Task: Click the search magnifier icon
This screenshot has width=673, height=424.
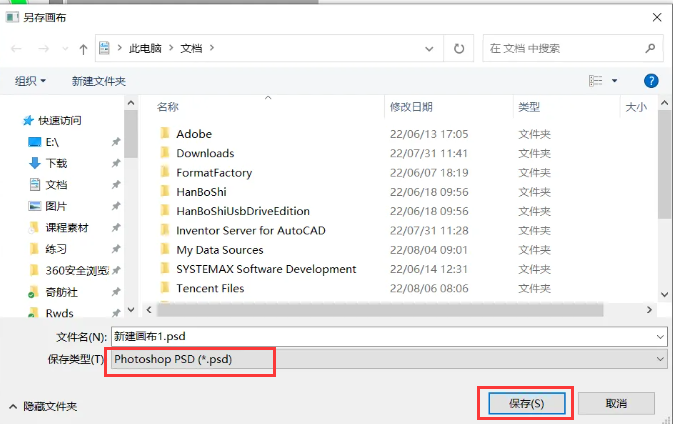Action: click(650, 48)
